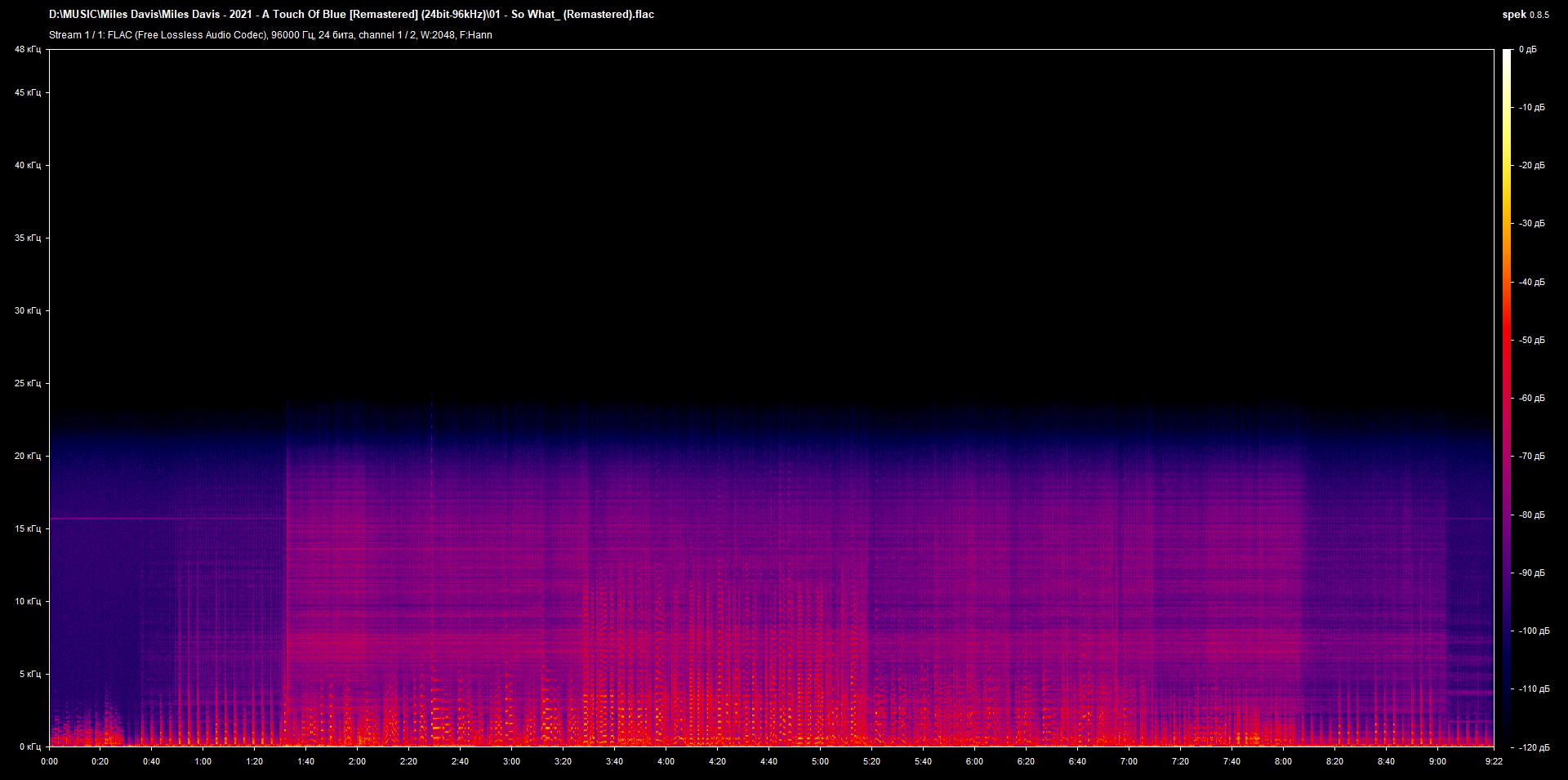The height and width of the screenshot is (780, 1568).
Task: Click the '-80 дБ' level label
Action: [x=1532, y=515]
